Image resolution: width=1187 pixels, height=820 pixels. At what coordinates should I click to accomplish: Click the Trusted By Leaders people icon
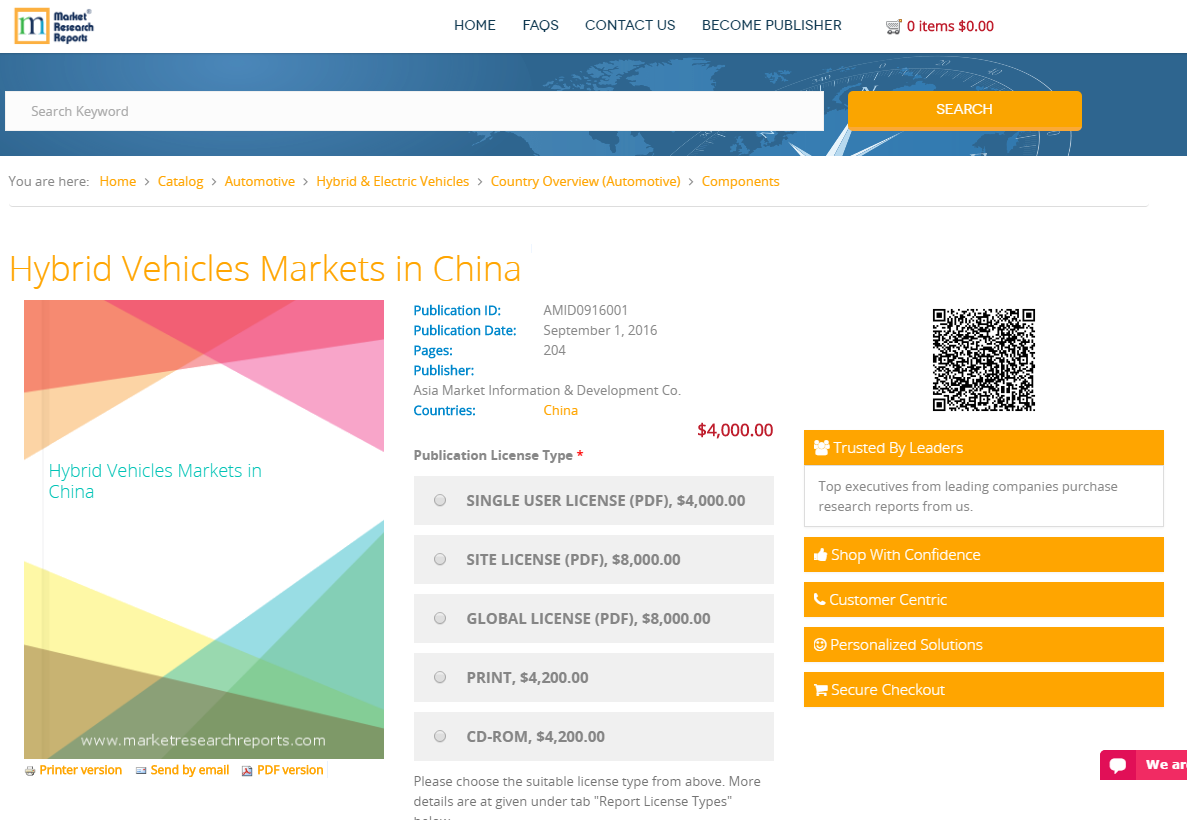coord(821,447)
